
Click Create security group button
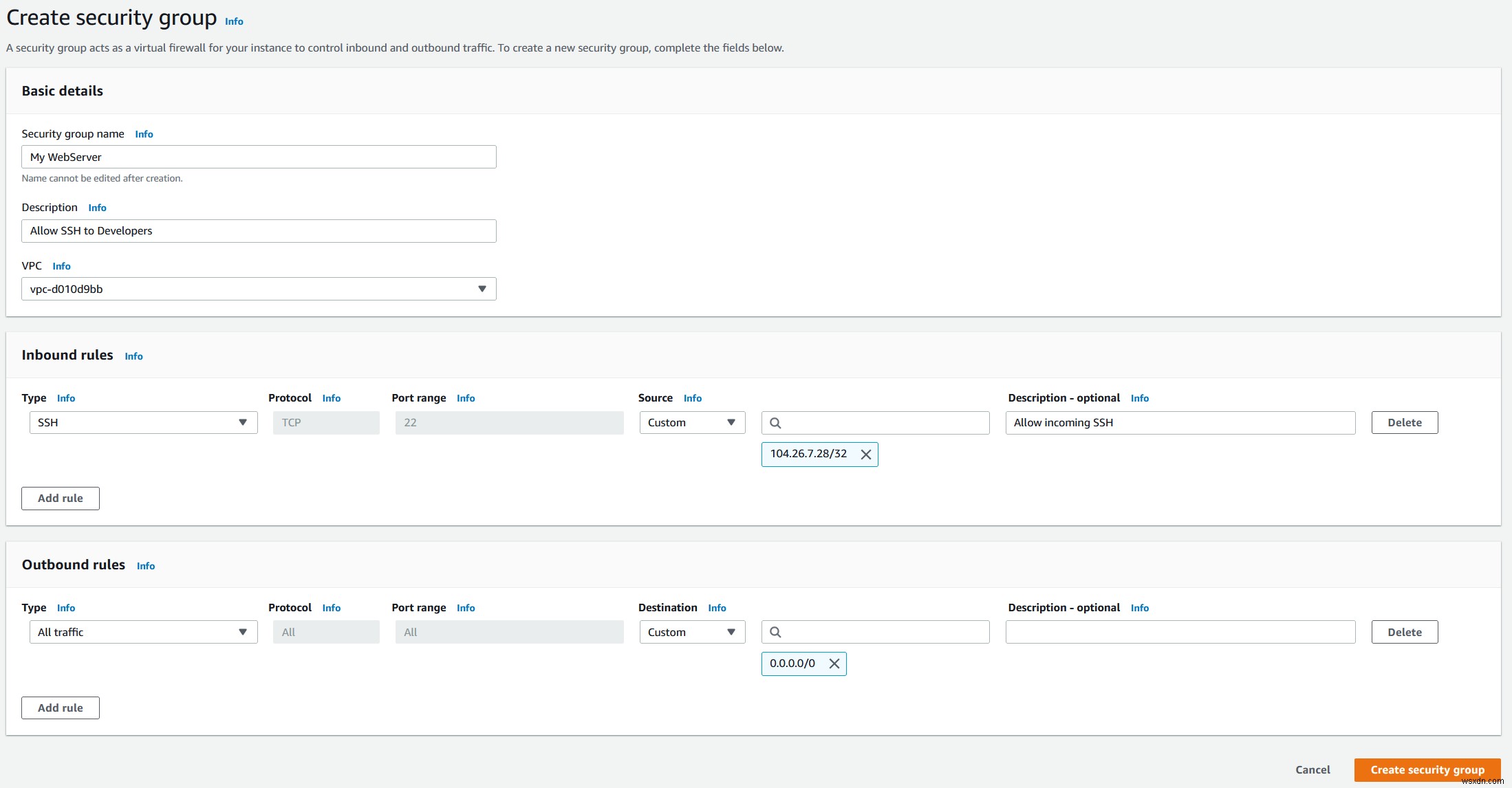(1429, 770)
